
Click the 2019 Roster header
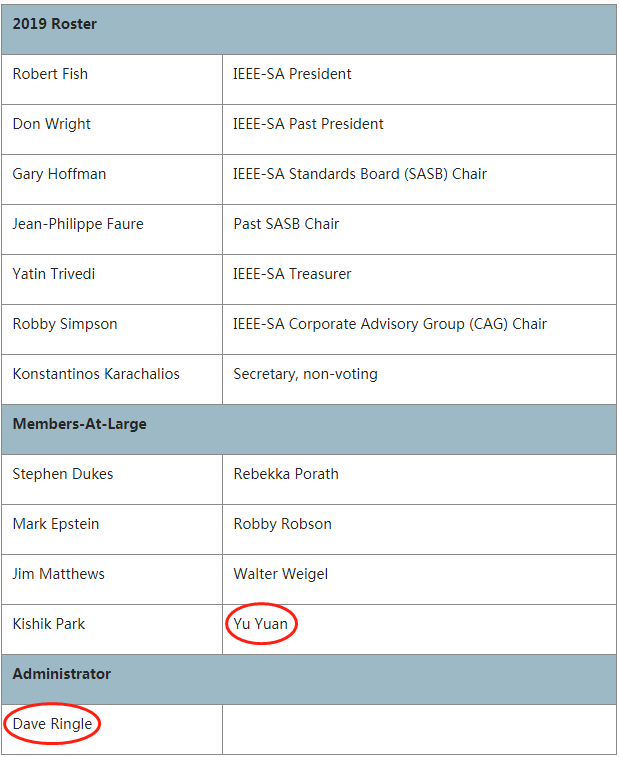pos(55,24)
